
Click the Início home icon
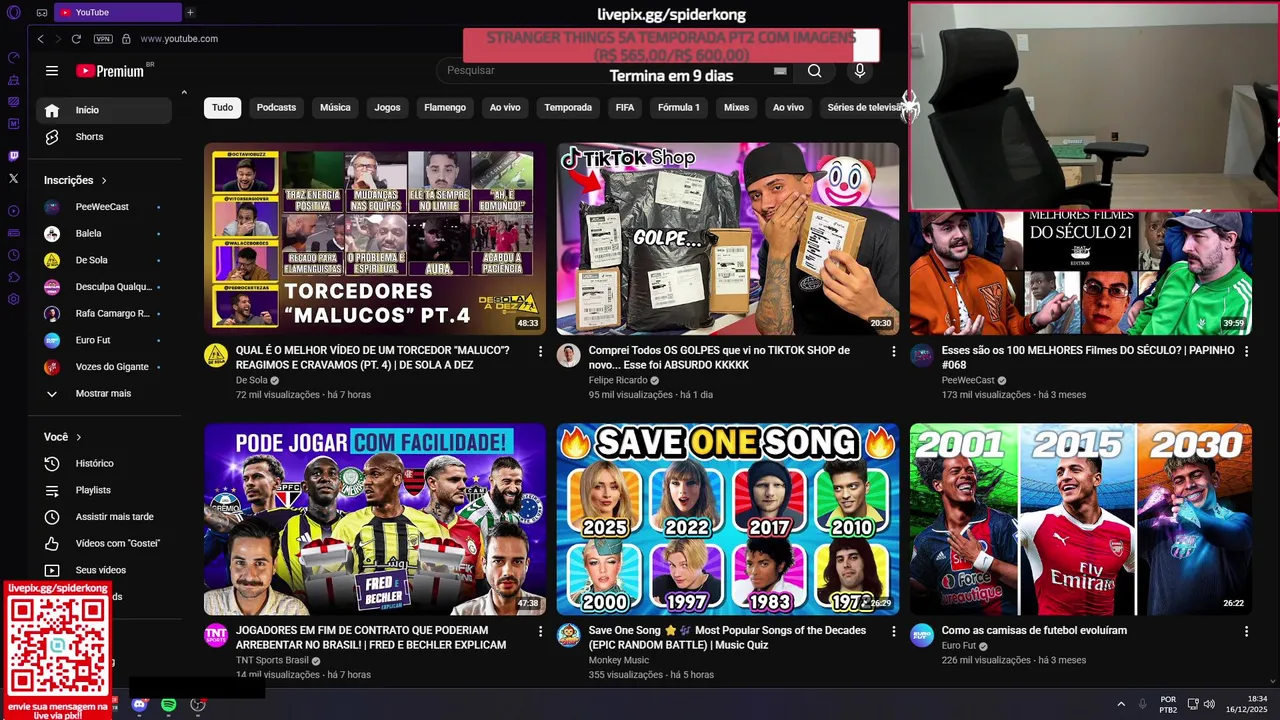click(x=52, y=110)
